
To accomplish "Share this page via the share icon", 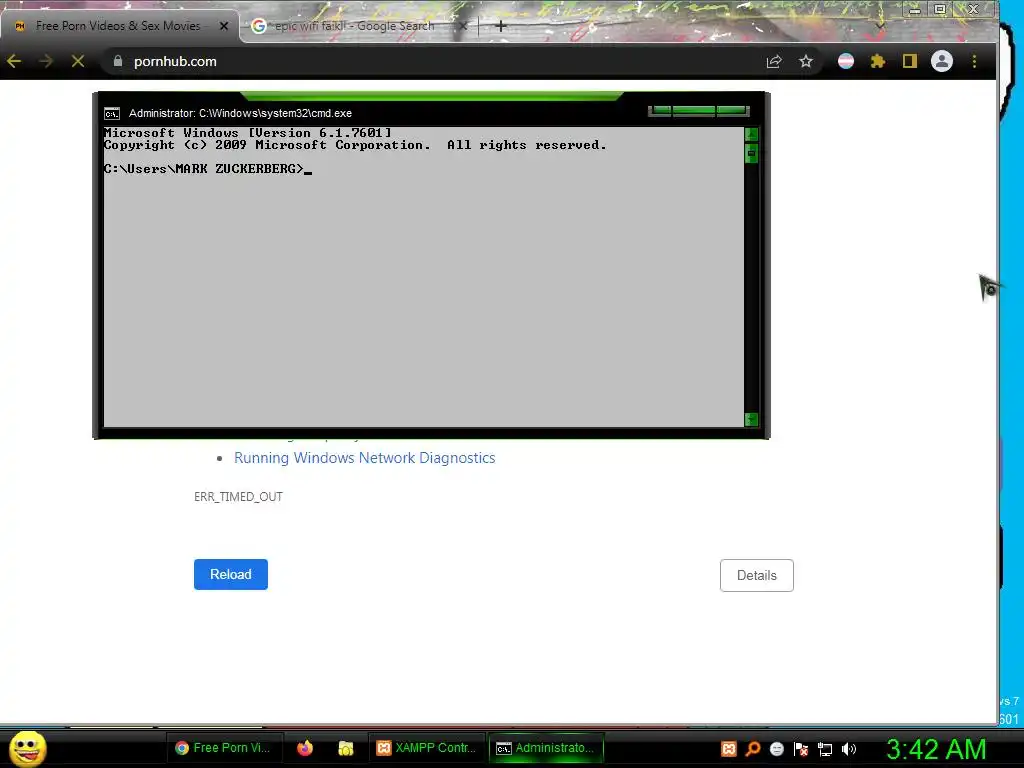I will pos(774,61).
